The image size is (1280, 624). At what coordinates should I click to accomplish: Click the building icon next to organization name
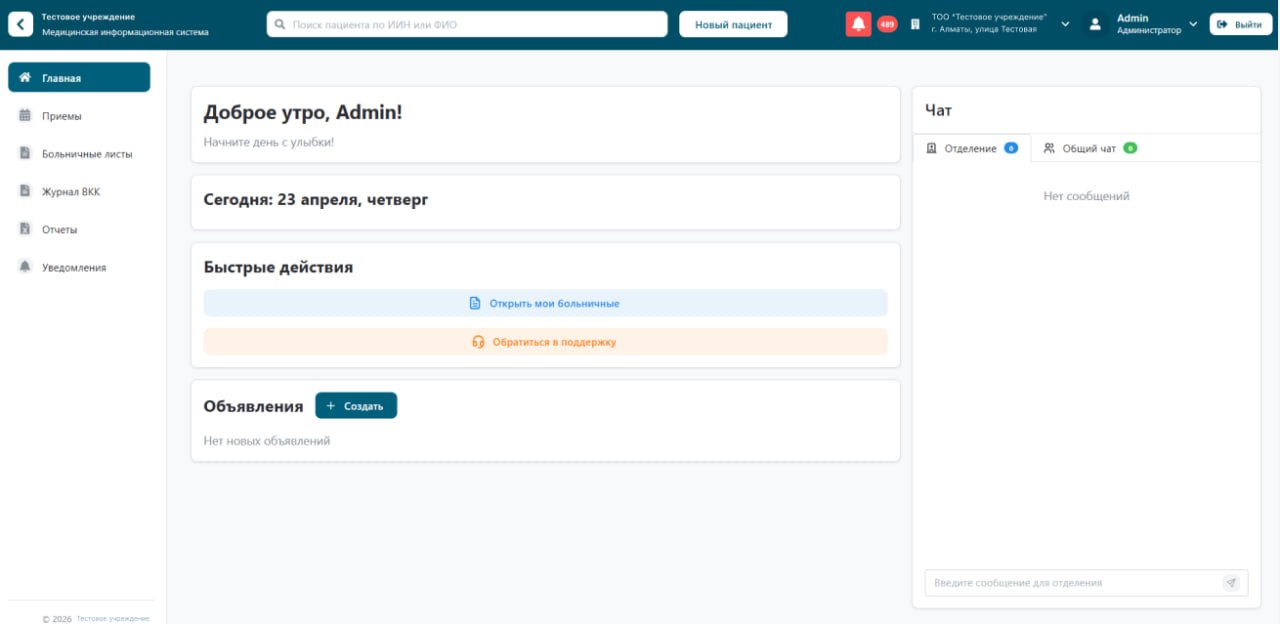[x=915, y=24]
